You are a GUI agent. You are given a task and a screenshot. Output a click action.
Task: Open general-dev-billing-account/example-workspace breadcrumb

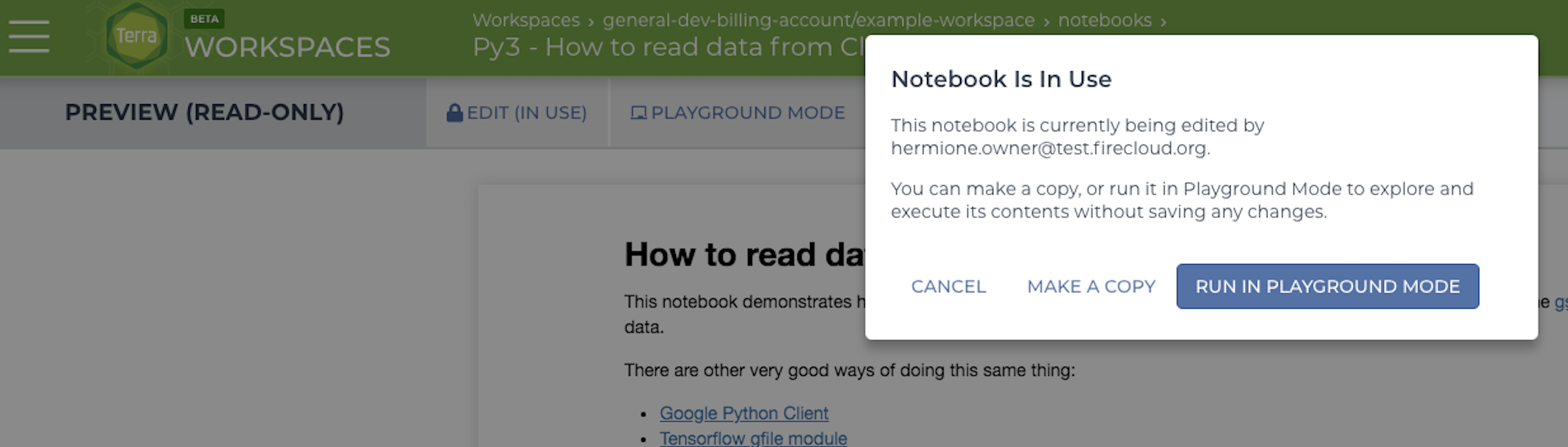coord(818,20)
